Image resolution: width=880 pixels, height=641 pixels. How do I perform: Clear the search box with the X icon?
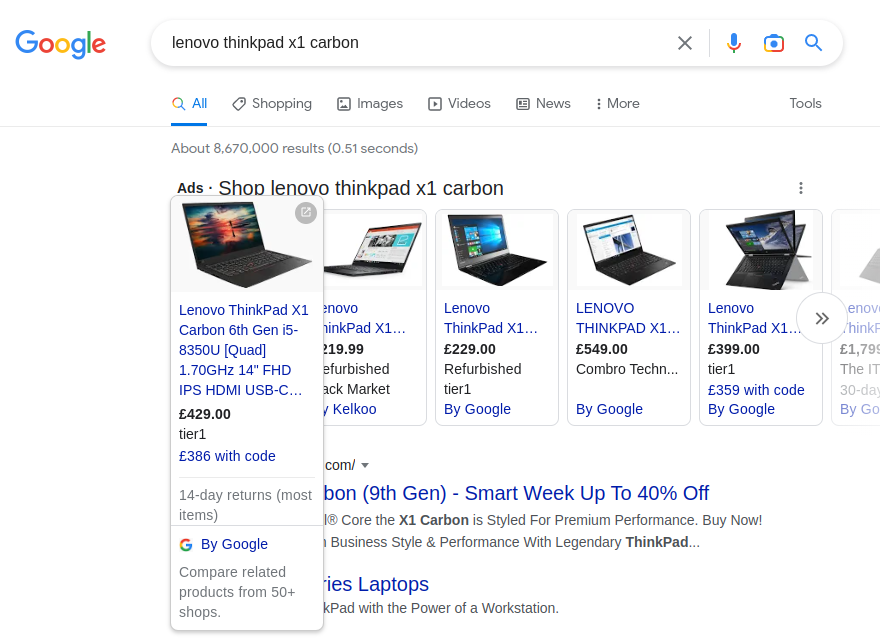click(685, 43)
